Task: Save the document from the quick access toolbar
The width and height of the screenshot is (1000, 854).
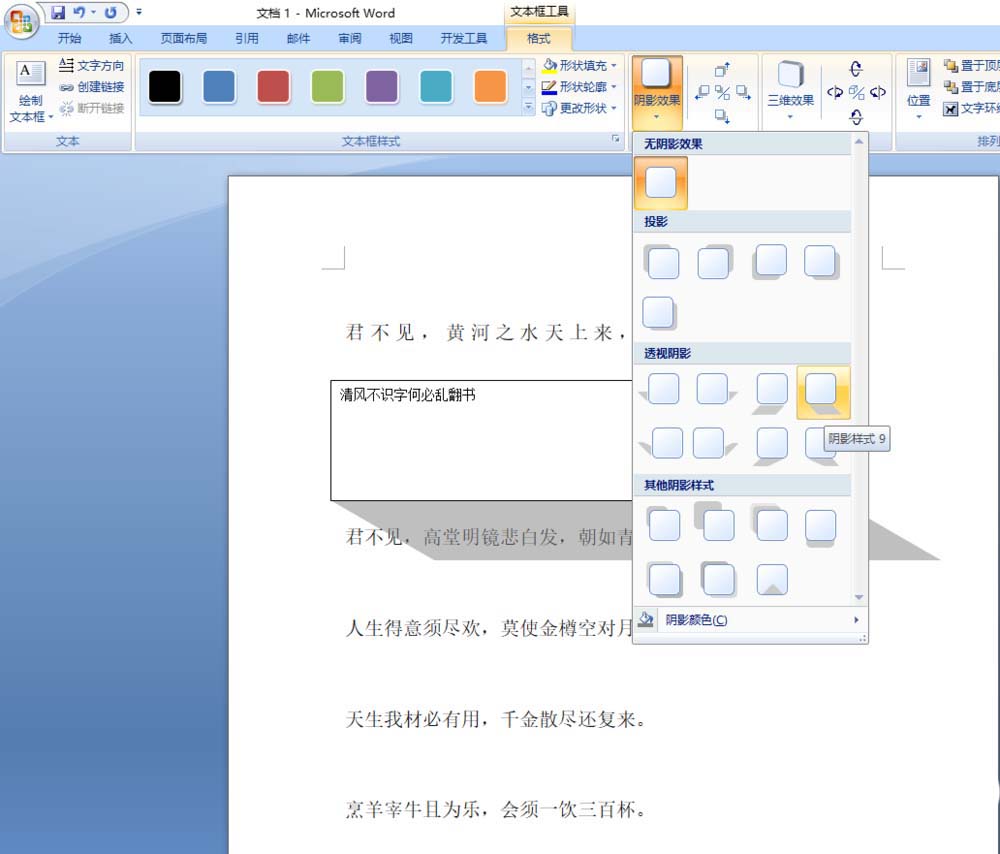Action: (x=58, y=13)
